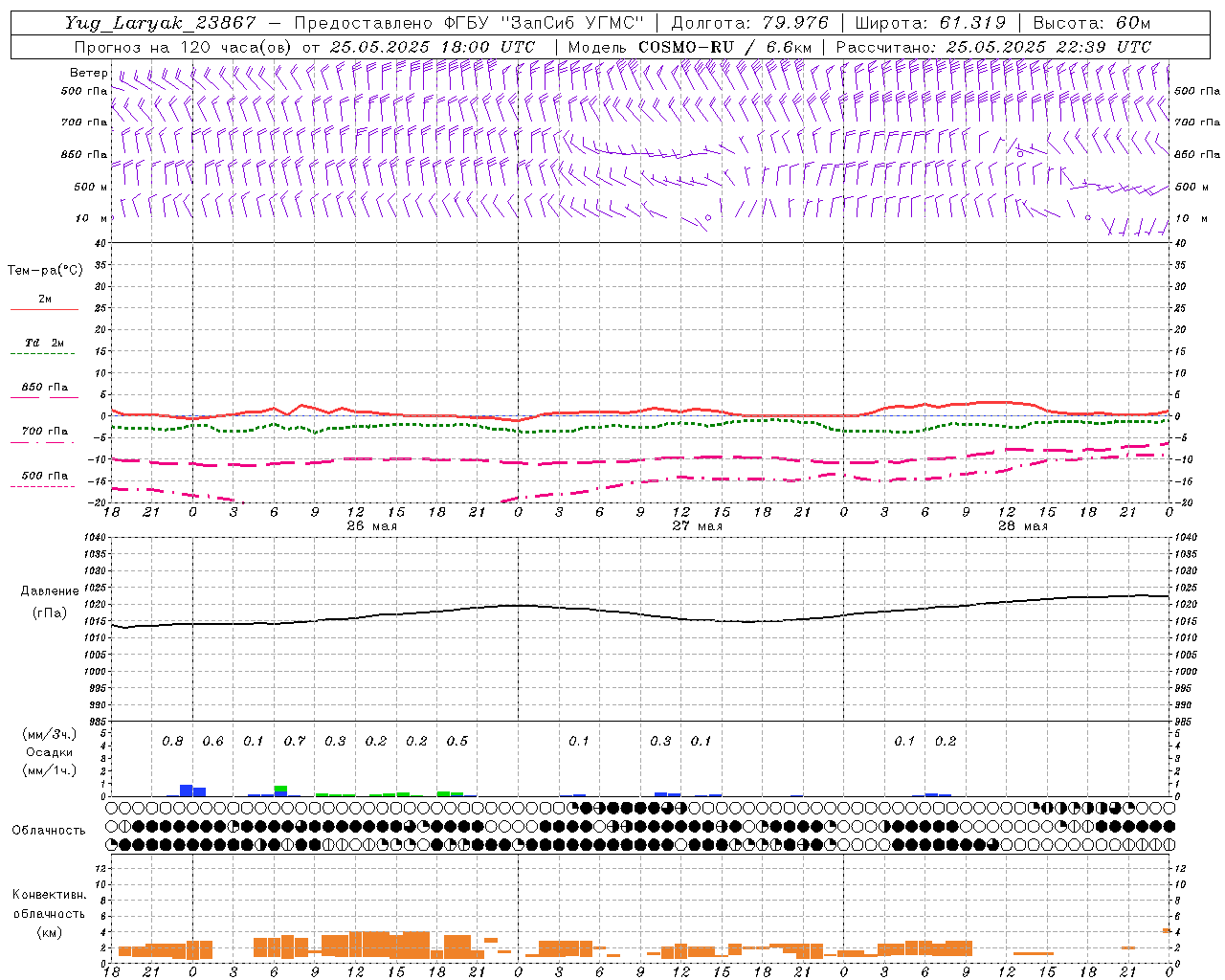The image size is (1225, 980).
Task: Click the Долгота 79.976 longitude field
Action: click(749, 23)
